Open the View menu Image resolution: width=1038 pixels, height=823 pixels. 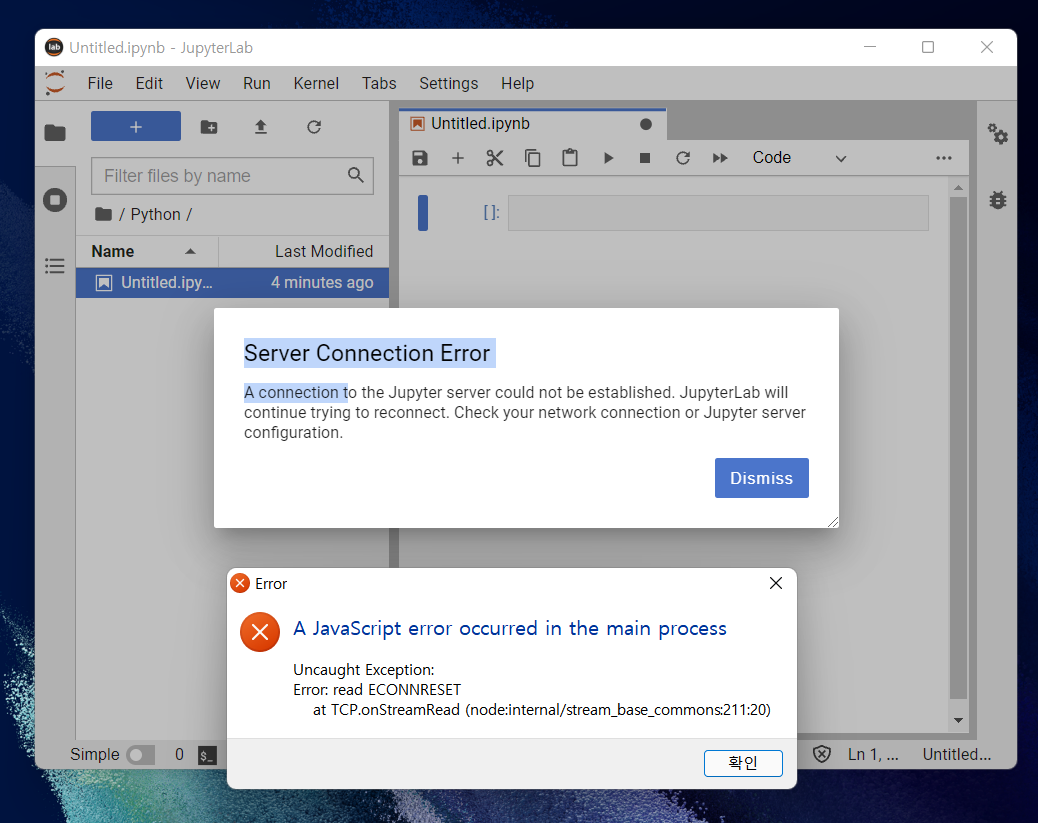(203, 83)
